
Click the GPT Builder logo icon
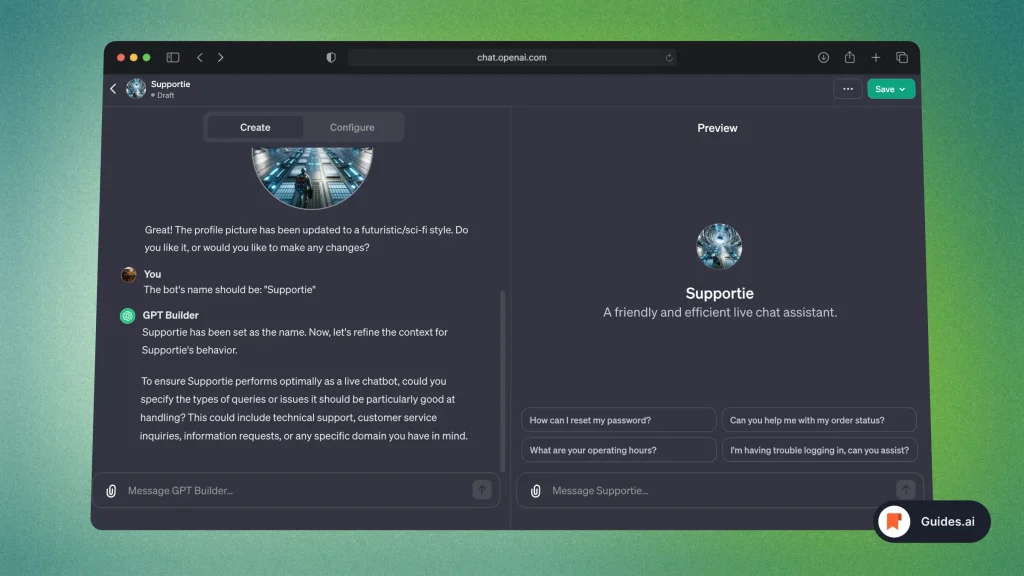coord(127,316)
